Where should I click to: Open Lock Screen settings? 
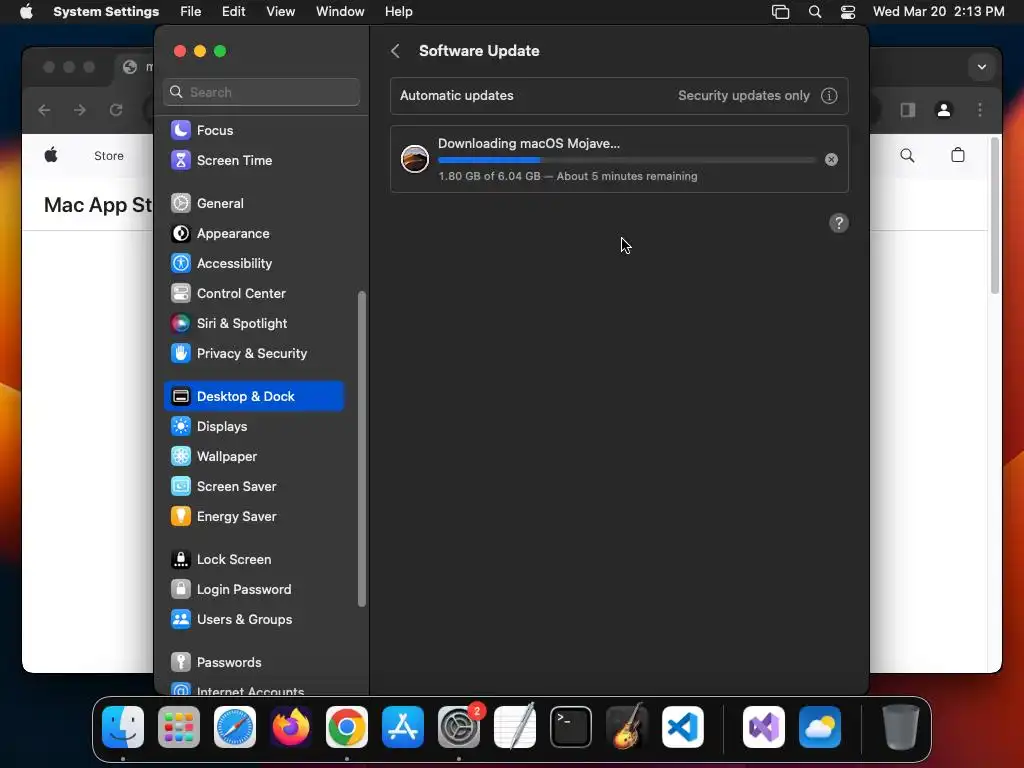click(253, 560)
